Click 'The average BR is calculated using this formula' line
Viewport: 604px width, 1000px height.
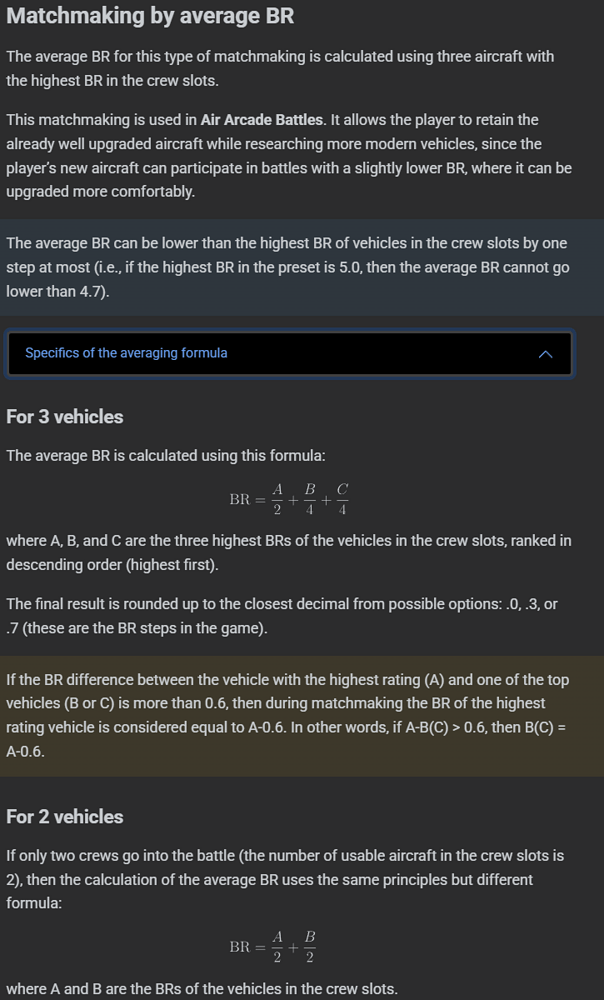[x=166, y=456]
